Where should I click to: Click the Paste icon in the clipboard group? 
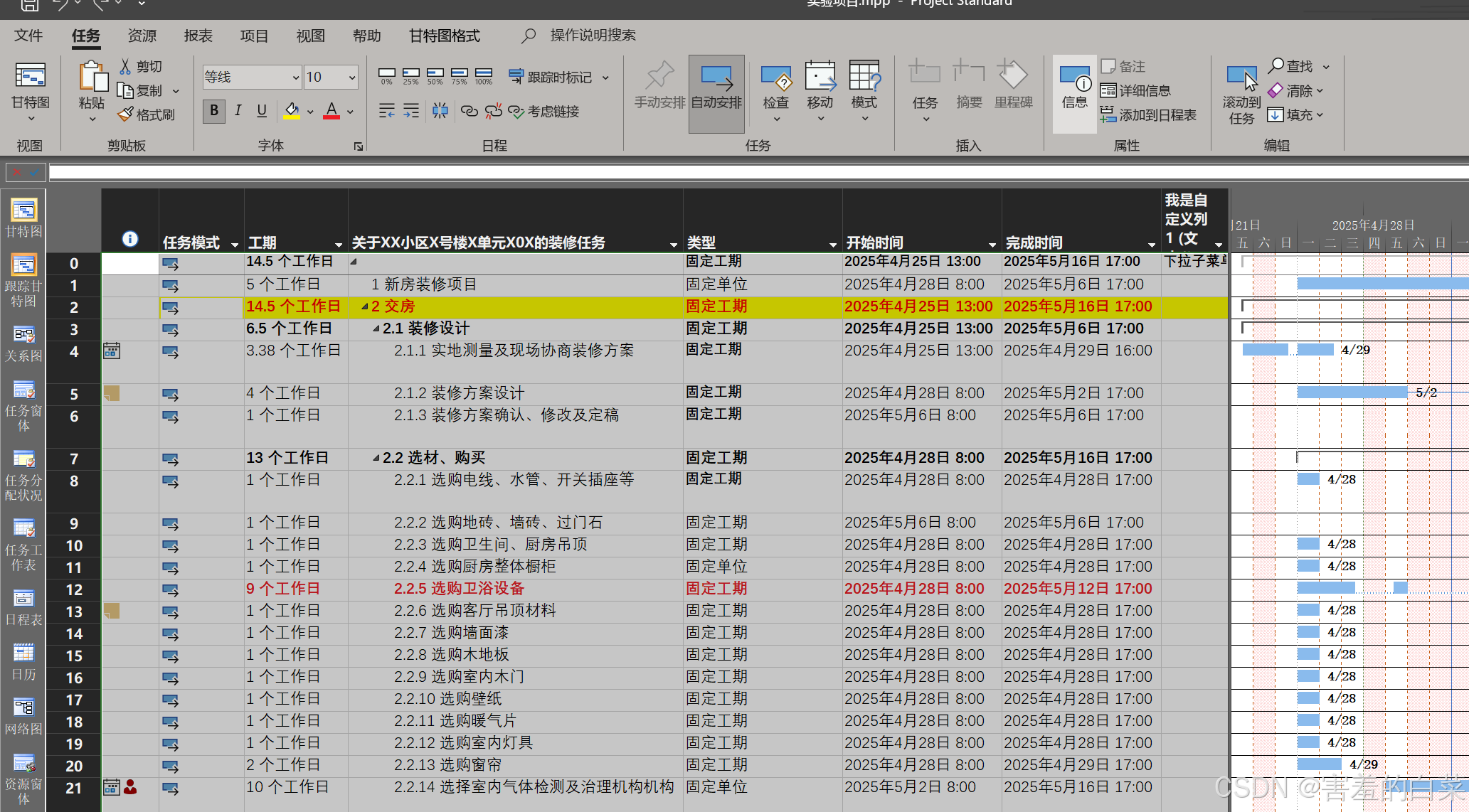tap(92, 78)
